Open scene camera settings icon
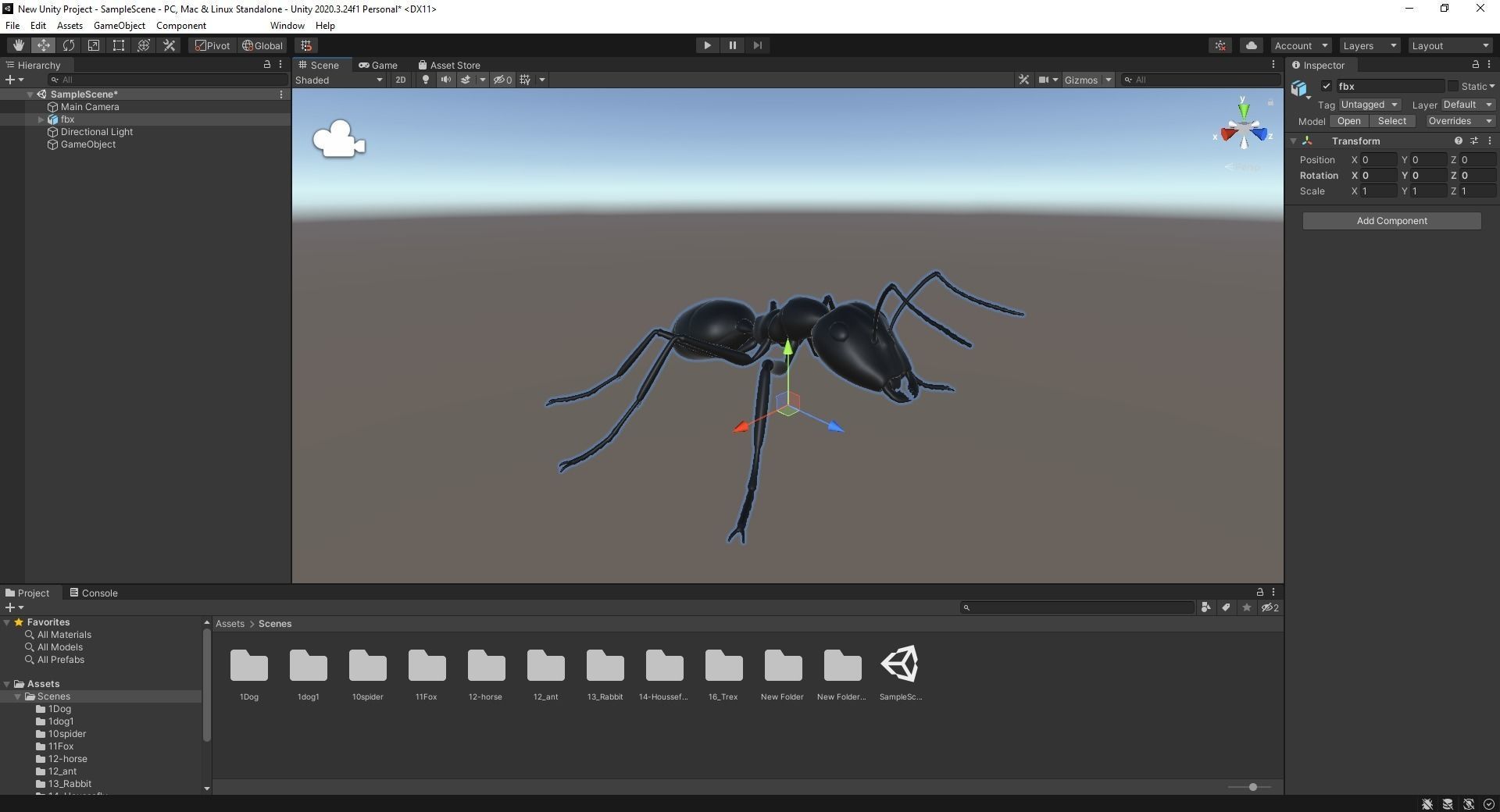Viewport: 1500px width, 812px height. (x=1043, y=80)
